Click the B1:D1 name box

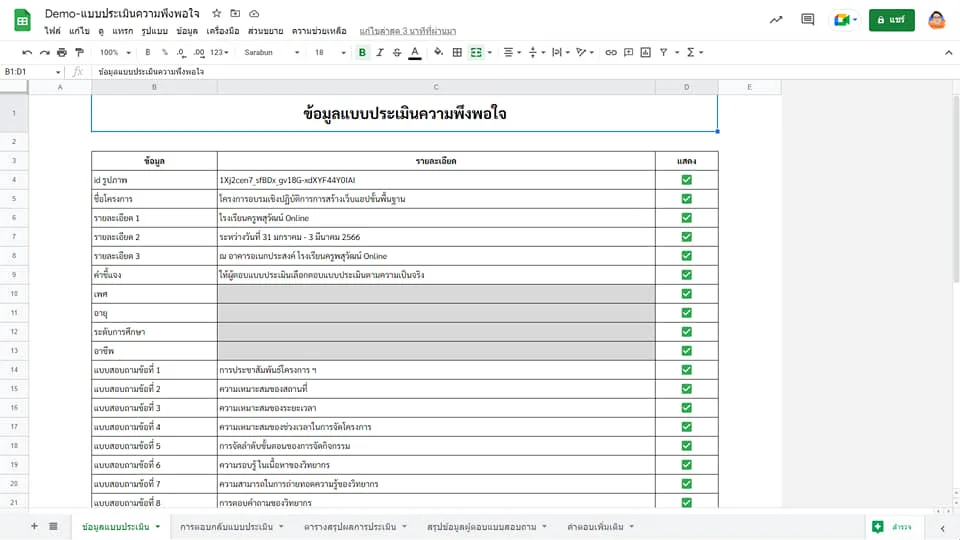31,72
